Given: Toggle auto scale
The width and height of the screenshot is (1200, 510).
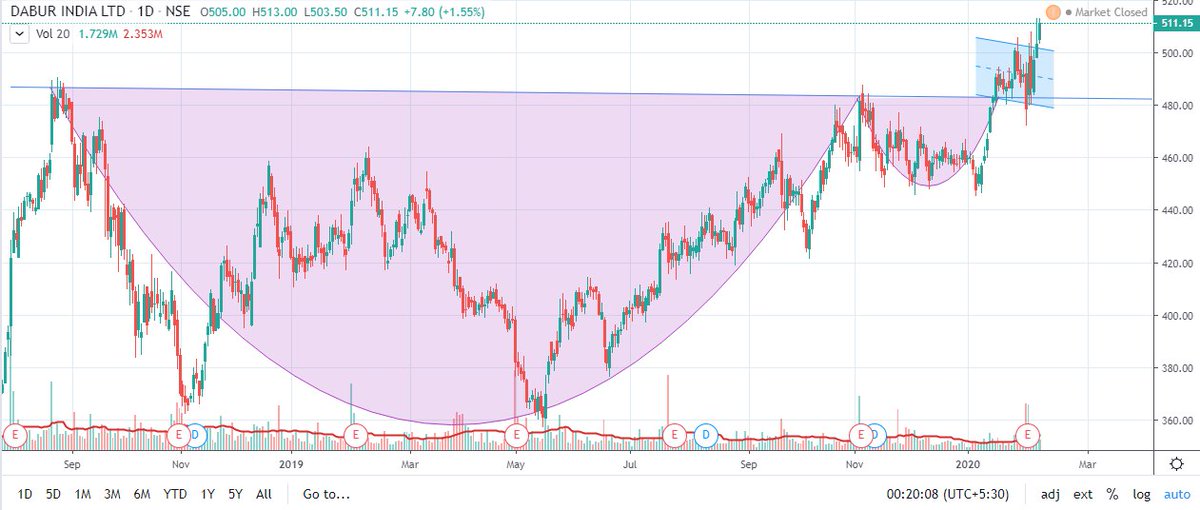Looking at the screenshot, I should pos(1175,494).
